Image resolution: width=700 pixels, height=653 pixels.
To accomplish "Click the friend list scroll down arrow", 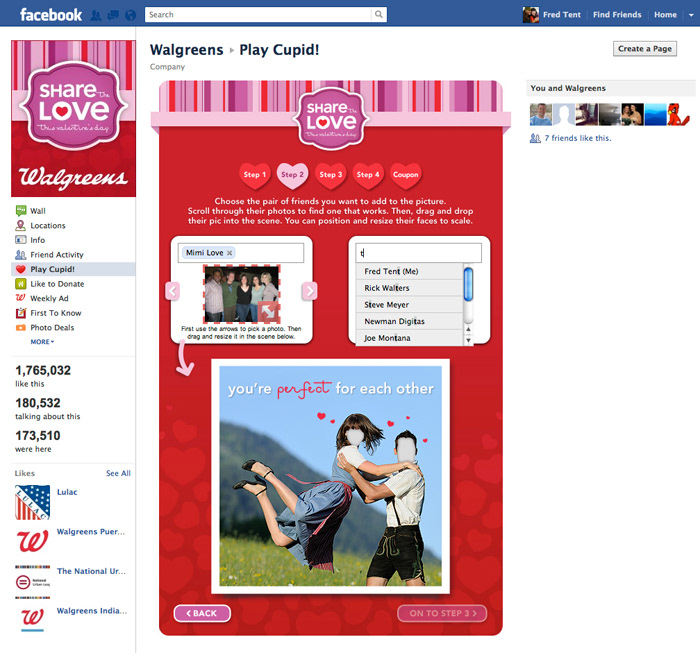I will [x=468, y=340].
